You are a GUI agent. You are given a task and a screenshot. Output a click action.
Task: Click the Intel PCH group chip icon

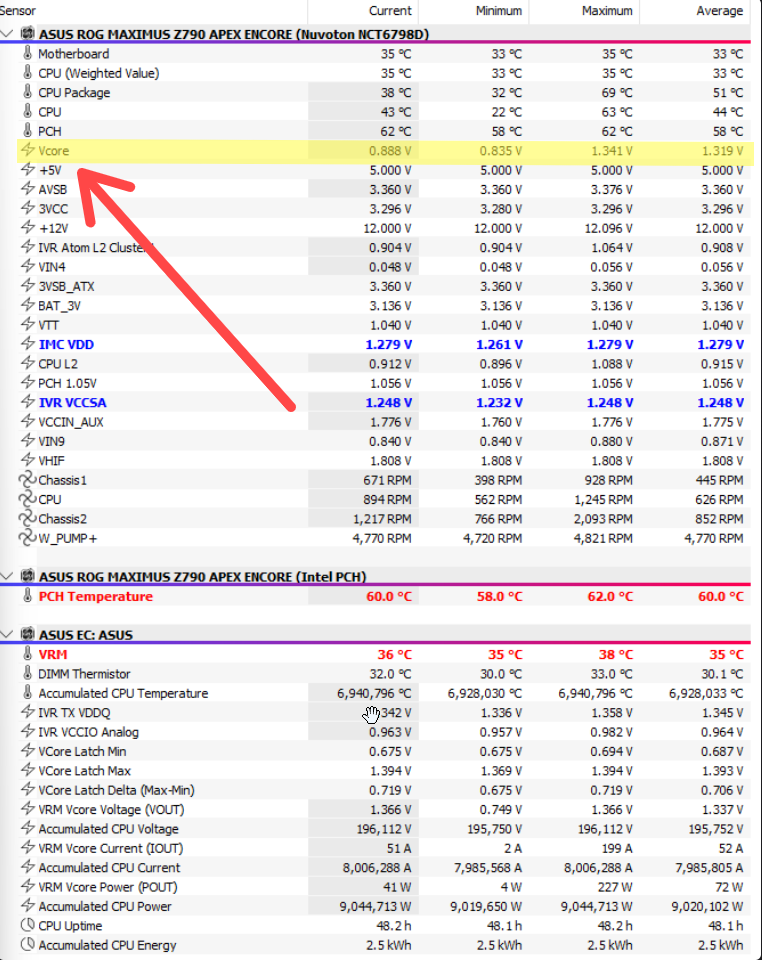click(x=28, y=576)
